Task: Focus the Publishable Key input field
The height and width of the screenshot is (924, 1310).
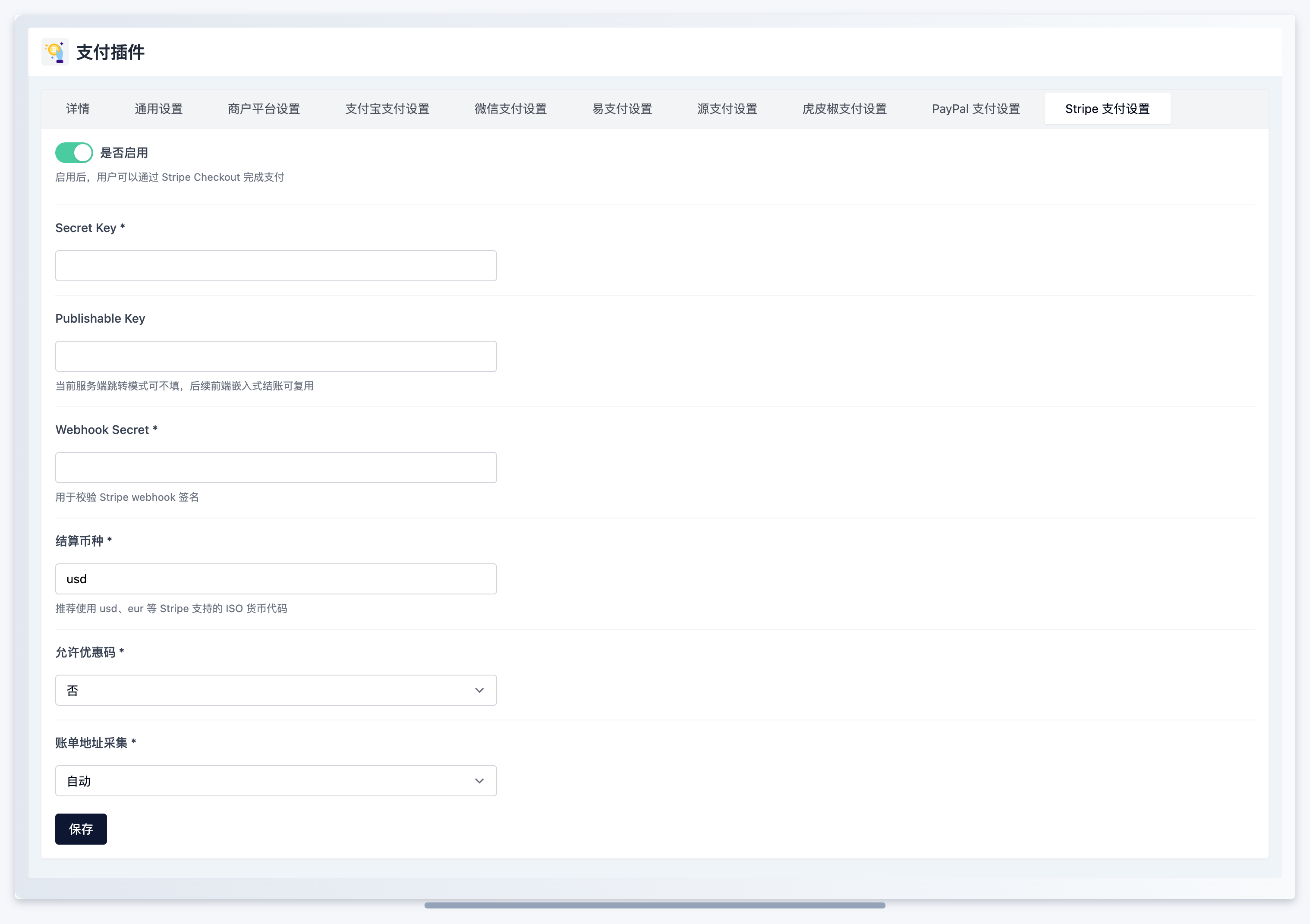Action: coord(276,356)
